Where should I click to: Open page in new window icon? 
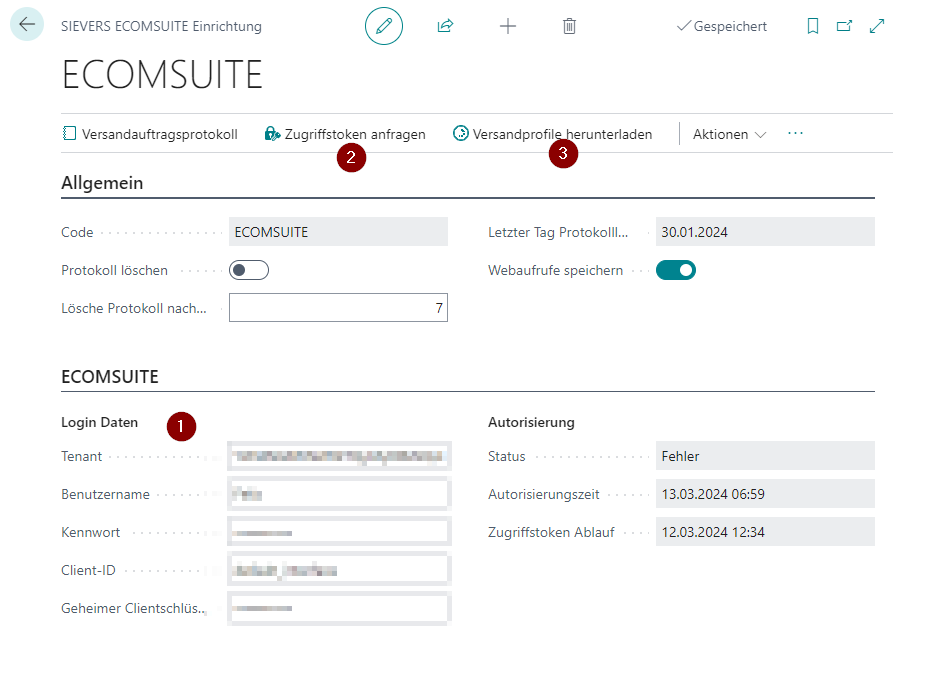(x=844, y=26)
